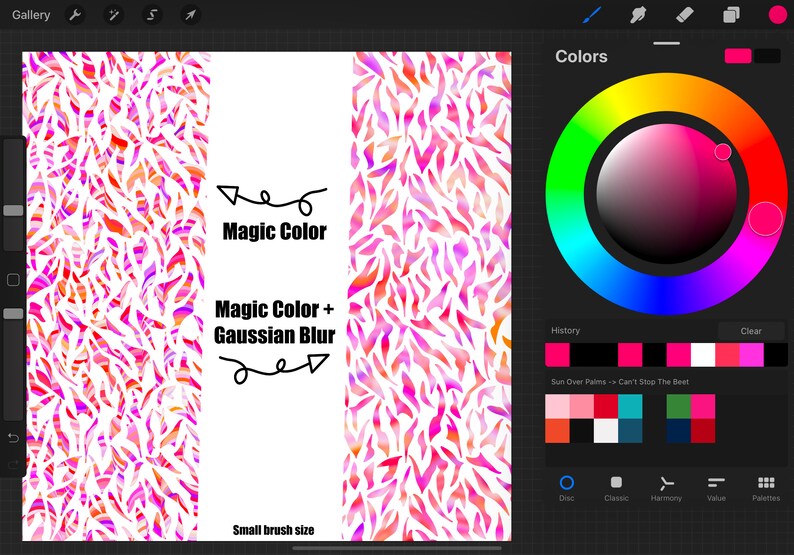The height and width of the screenshot is (555, 794).
Task: Click the saturation disc selector handle
Action: click(723, 151)
